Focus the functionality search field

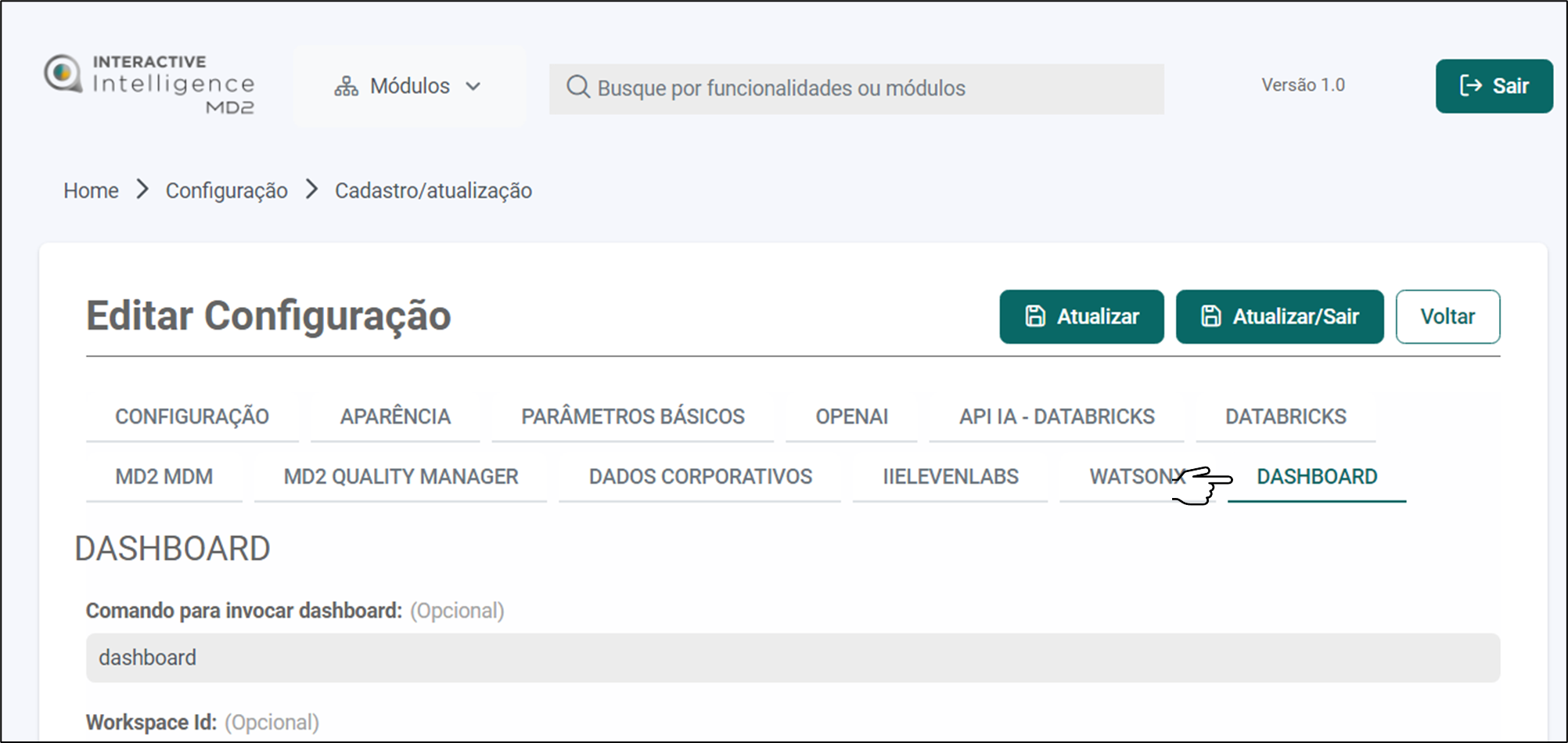click(x=869, y=88)
